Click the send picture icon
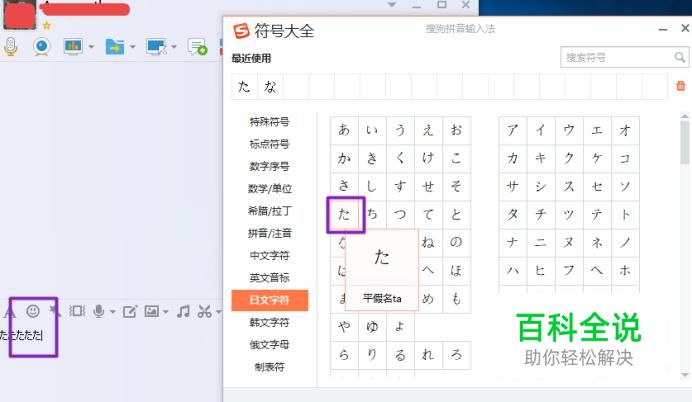692x402 pixels. point(151,311)
